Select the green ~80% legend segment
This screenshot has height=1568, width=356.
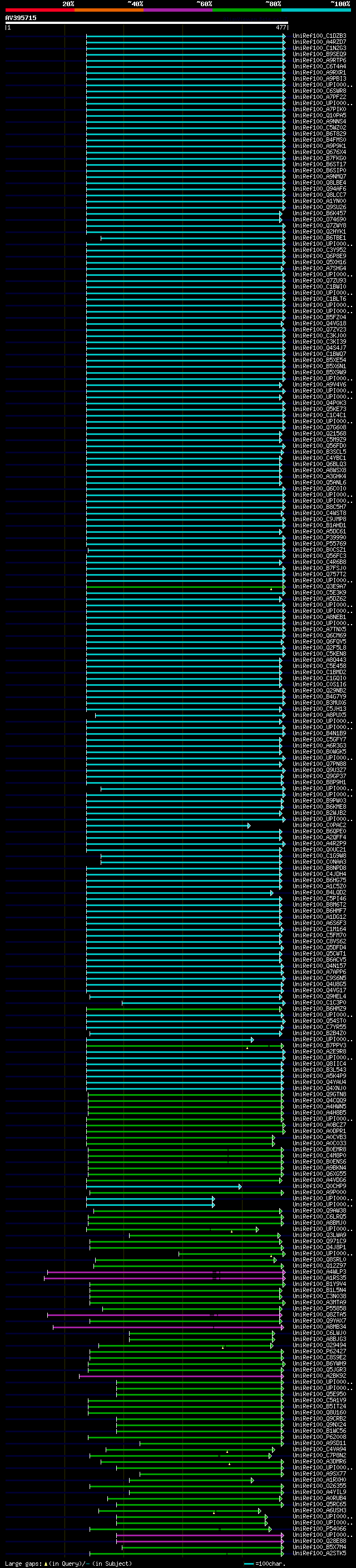click(x=247, y=10)
